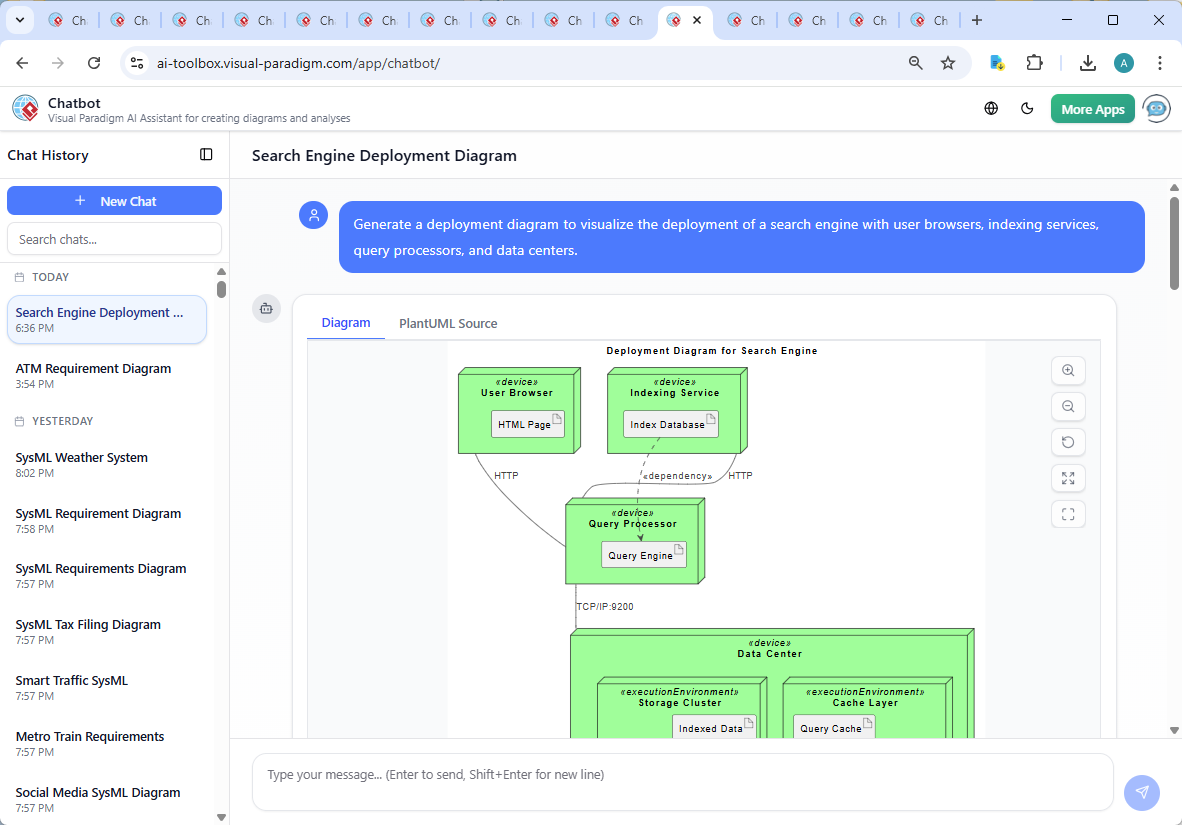Open More Apps
Screen dimensions: 1182x825
point(1092,108)
